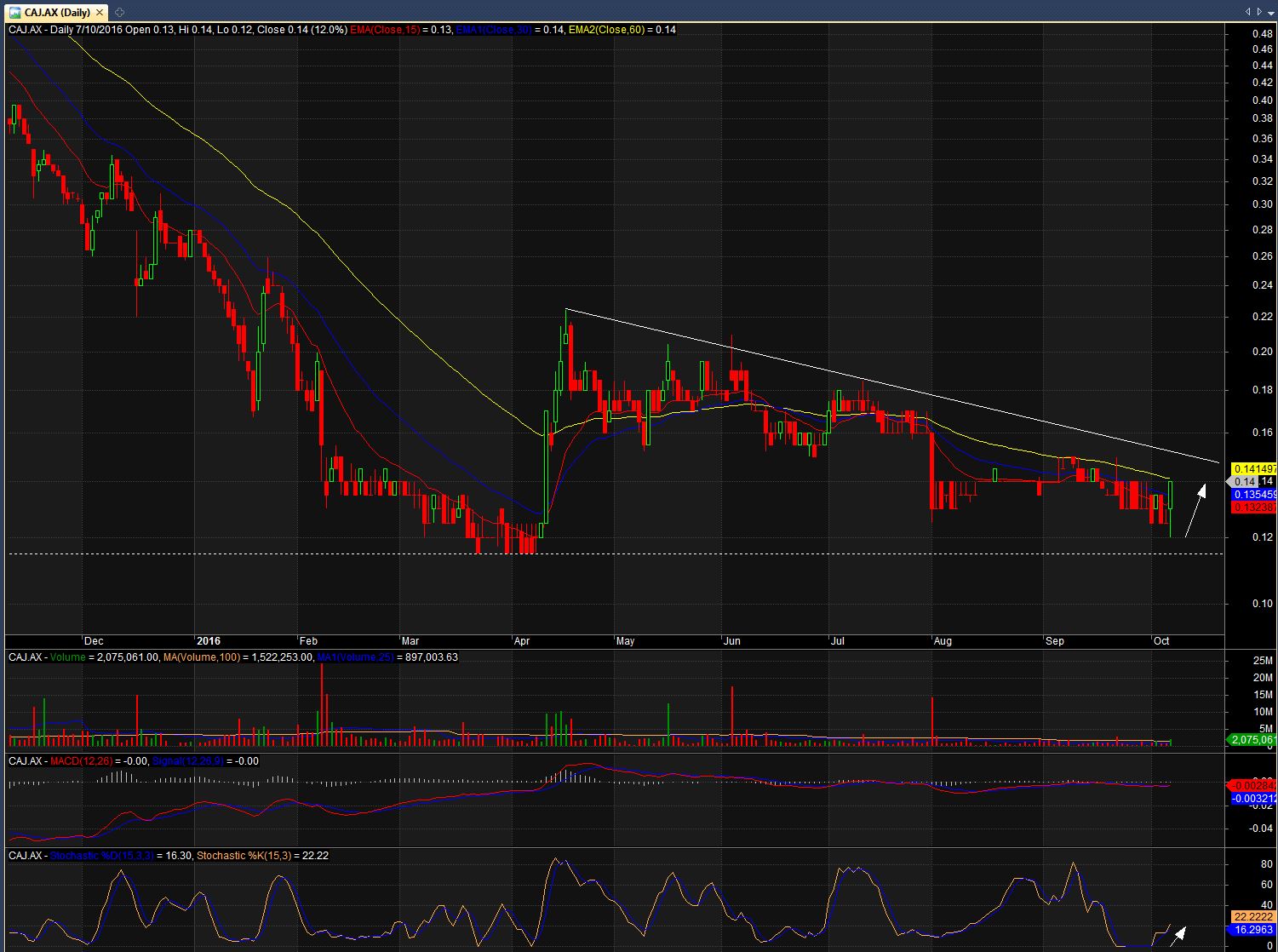The width and height of the screenshot is (1278, 952).
Task: Click the chart icon on CAJ.AX tab
Action: tap(15, 12)
